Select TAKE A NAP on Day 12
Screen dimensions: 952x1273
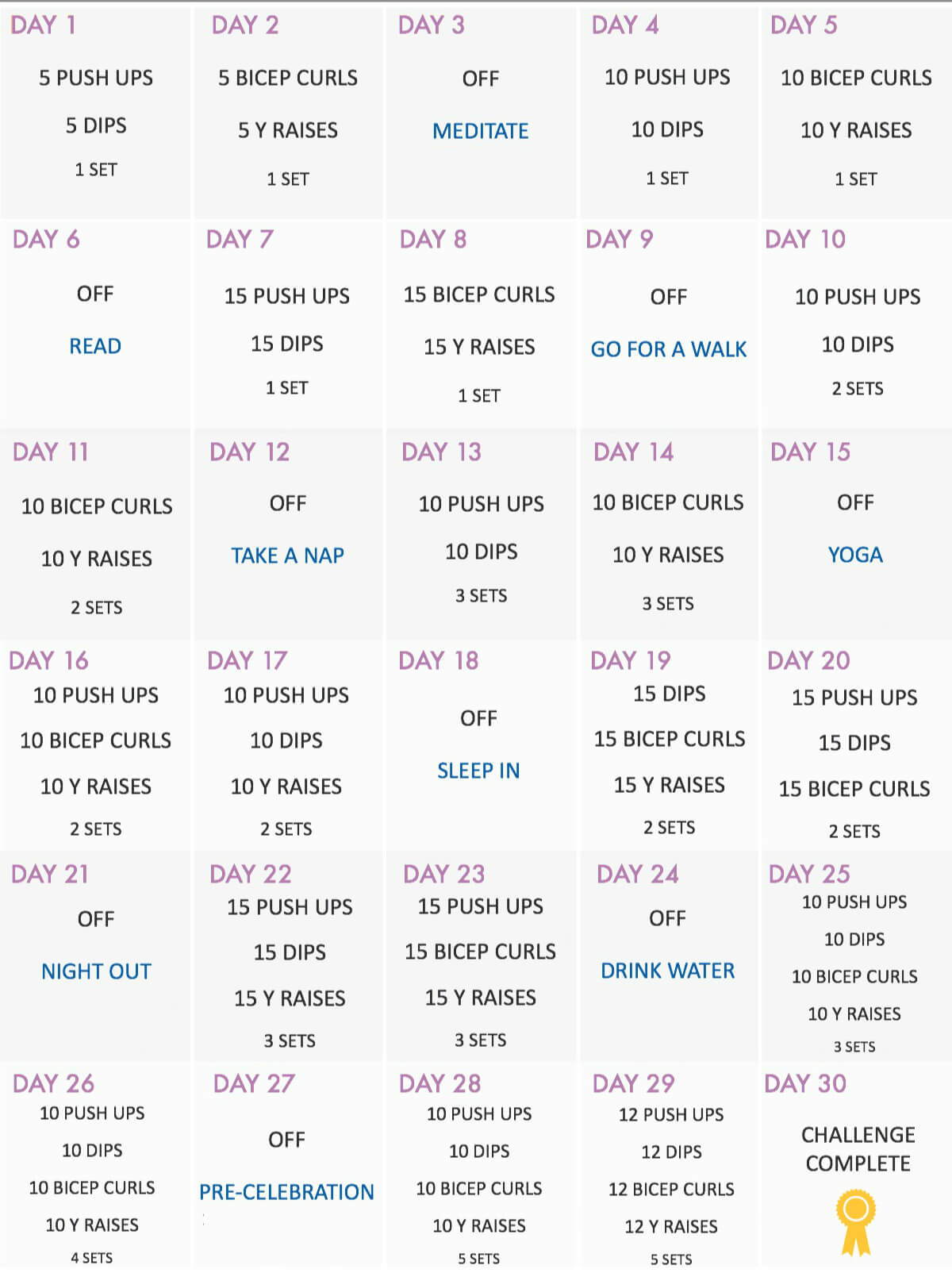click(x=287, y=556)
